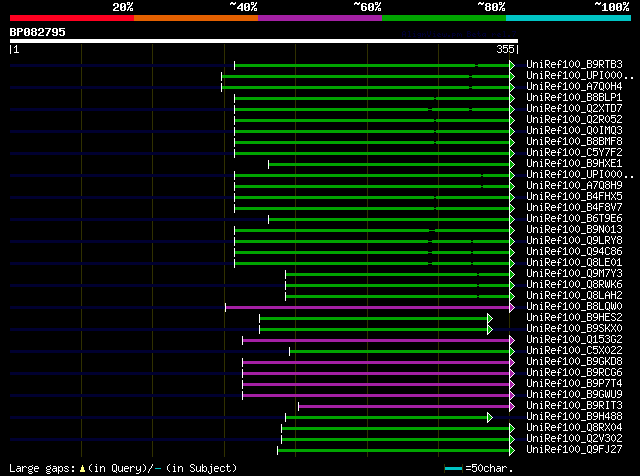640x476 pixels.
Task: Open hit UniRef100_Q2R052
Action: click(x=574, y=120)
